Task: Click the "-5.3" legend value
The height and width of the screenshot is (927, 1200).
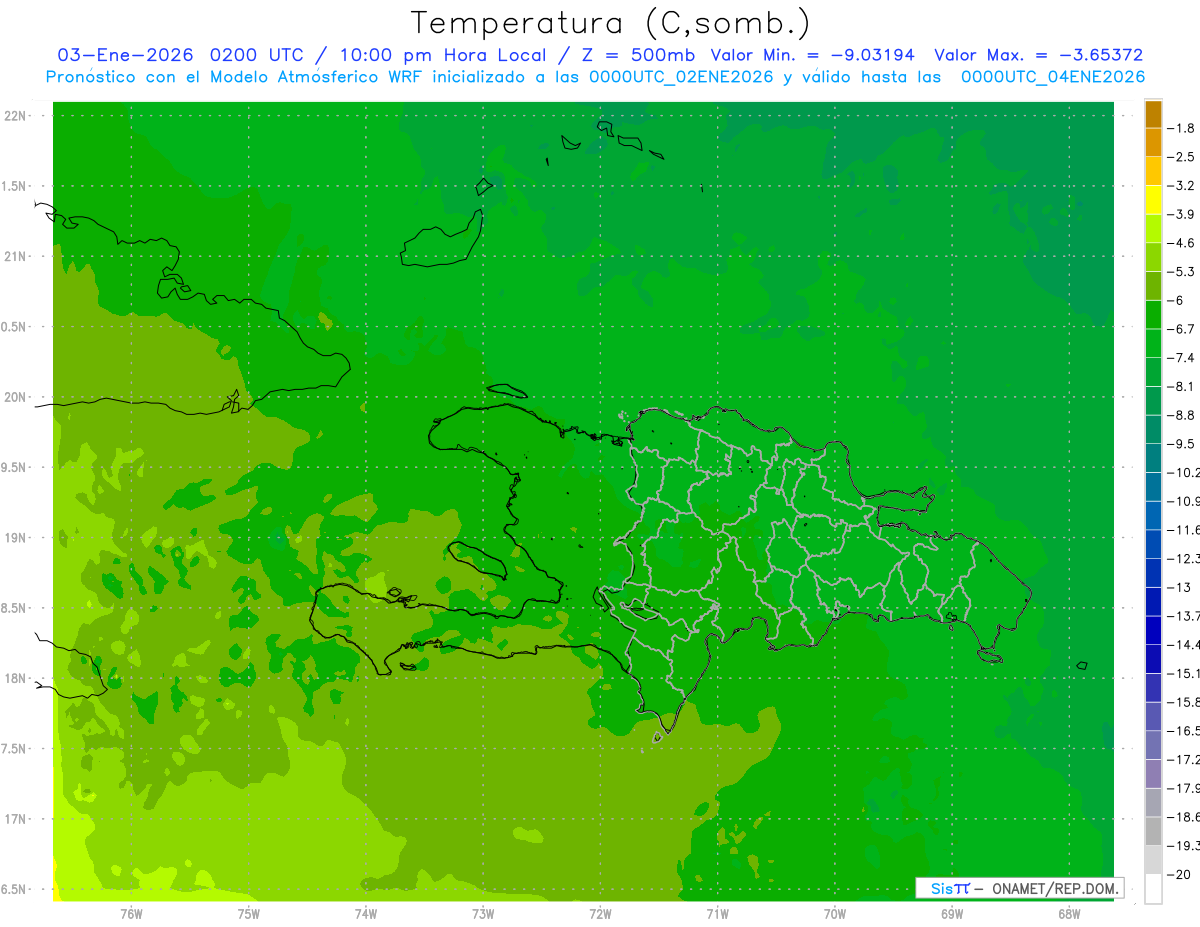Action: pos(1183,272)
